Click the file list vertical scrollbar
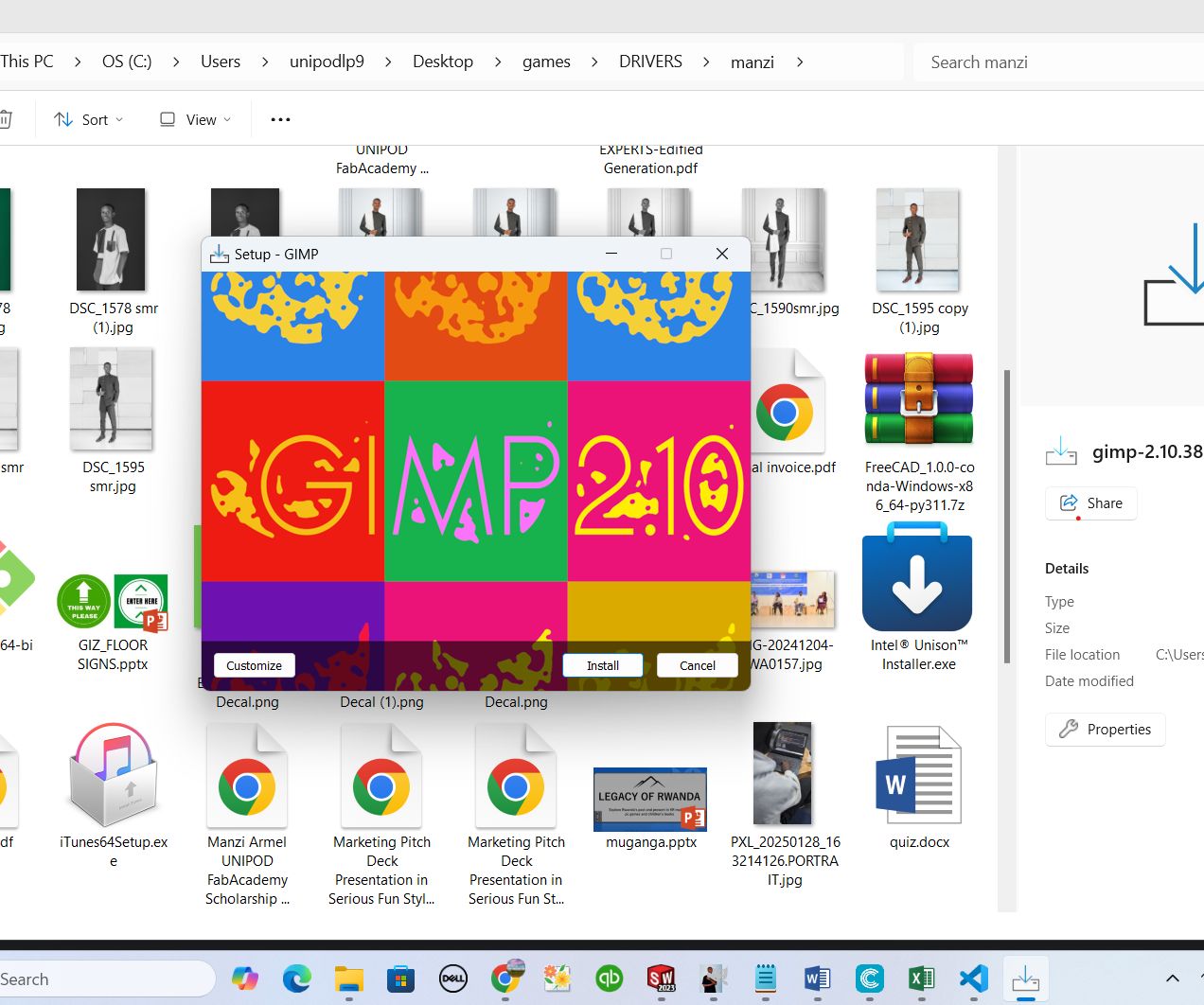The image size is (1204, 1005). pos(1007,516)
